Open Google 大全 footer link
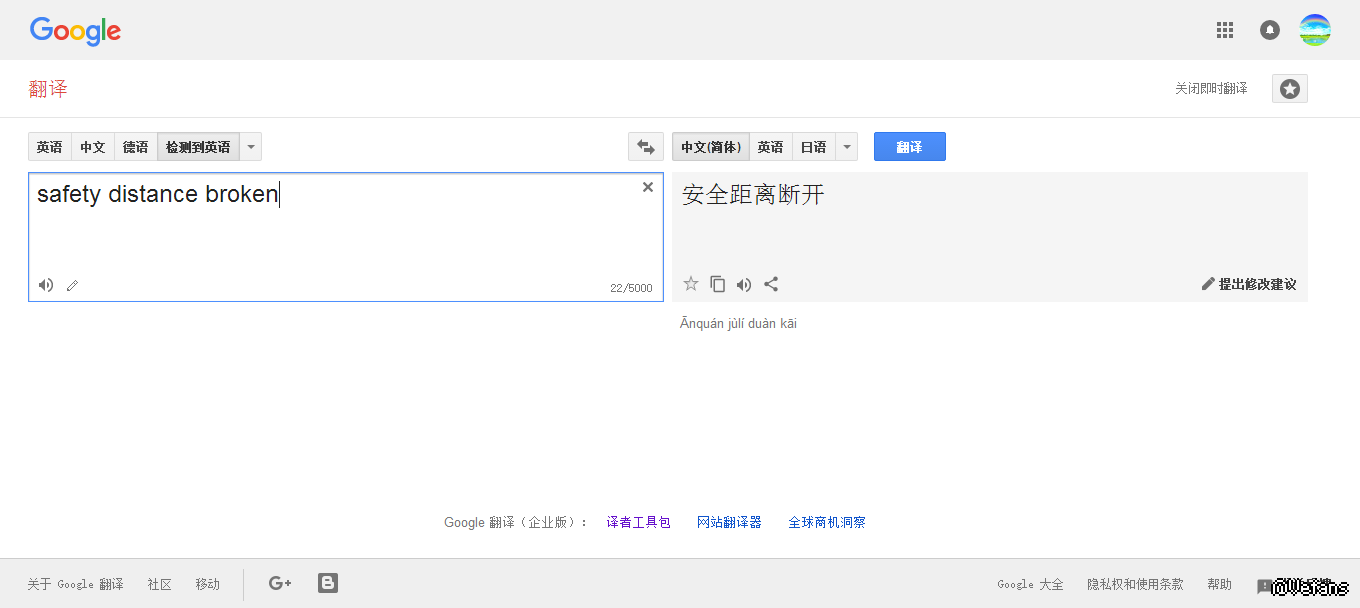This screenshot has width=1360, height=608. click(1031, 584)
